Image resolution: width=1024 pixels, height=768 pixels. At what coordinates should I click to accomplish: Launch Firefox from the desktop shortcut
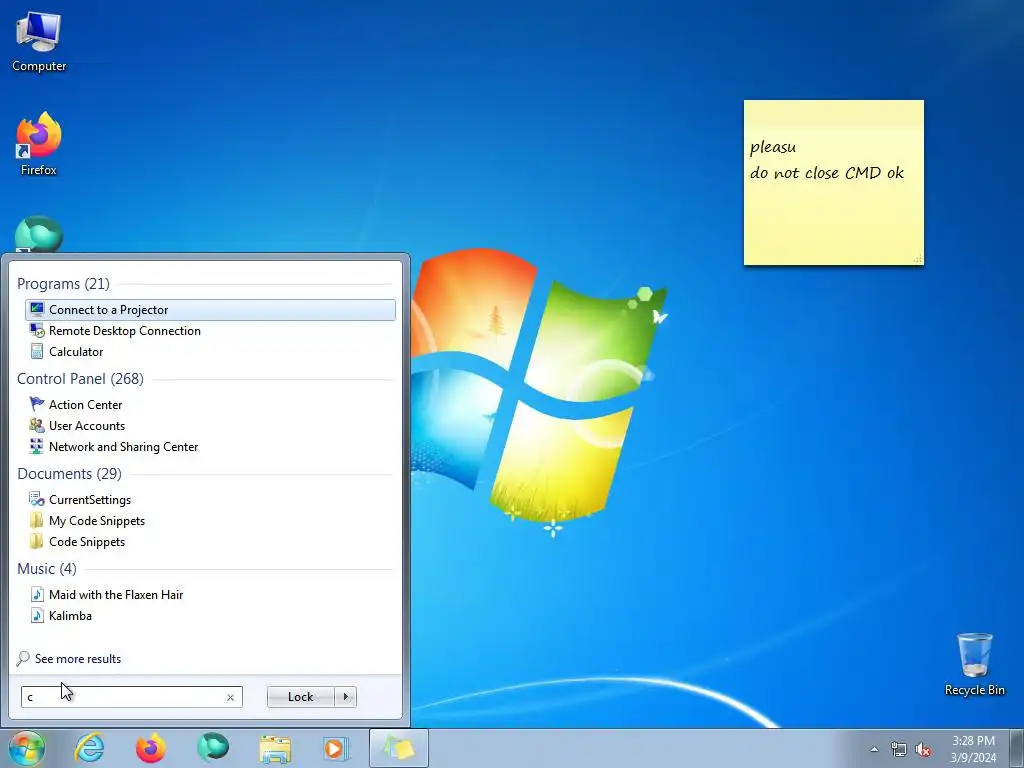click(x=39, y=144)
